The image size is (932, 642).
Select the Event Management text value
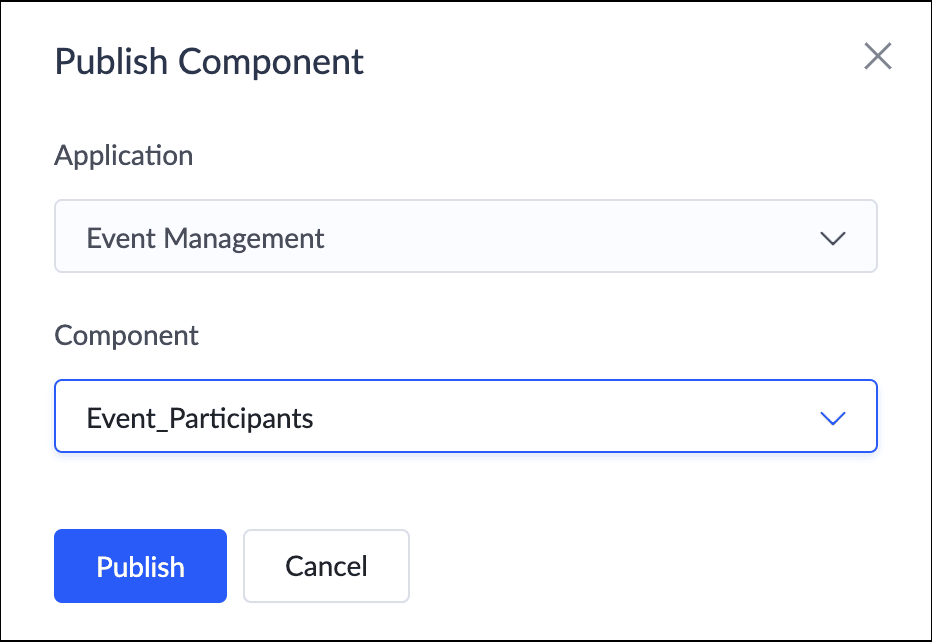205,238
